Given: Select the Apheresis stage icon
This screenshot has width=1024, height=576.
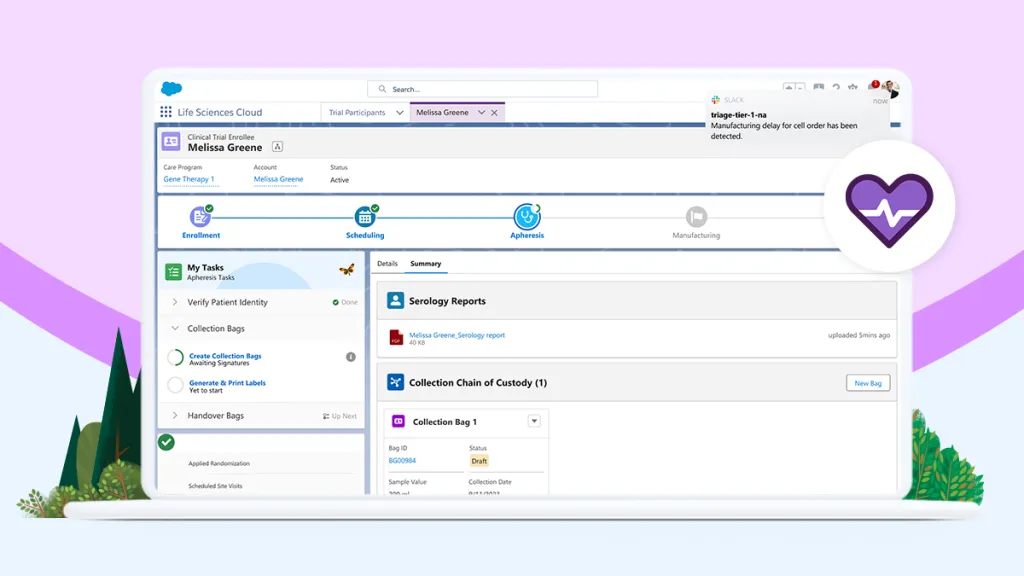Looking at the screenshot, I should [527, 216].
